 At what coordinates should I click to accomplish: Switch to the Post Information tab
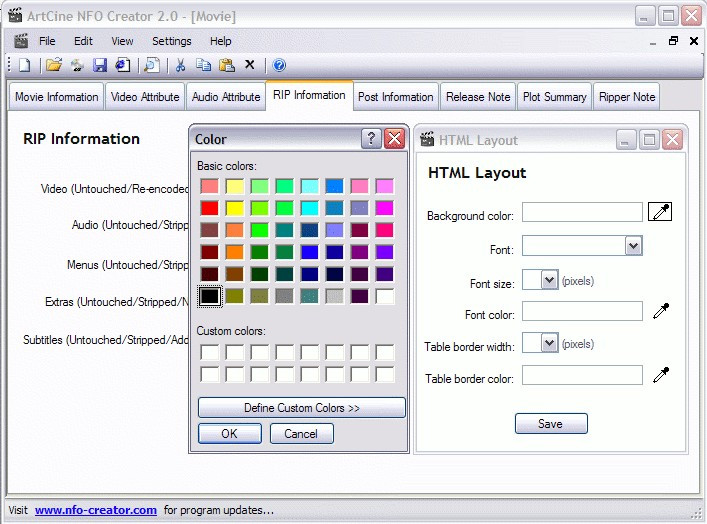pyautogui.click(x=395, y=97)
